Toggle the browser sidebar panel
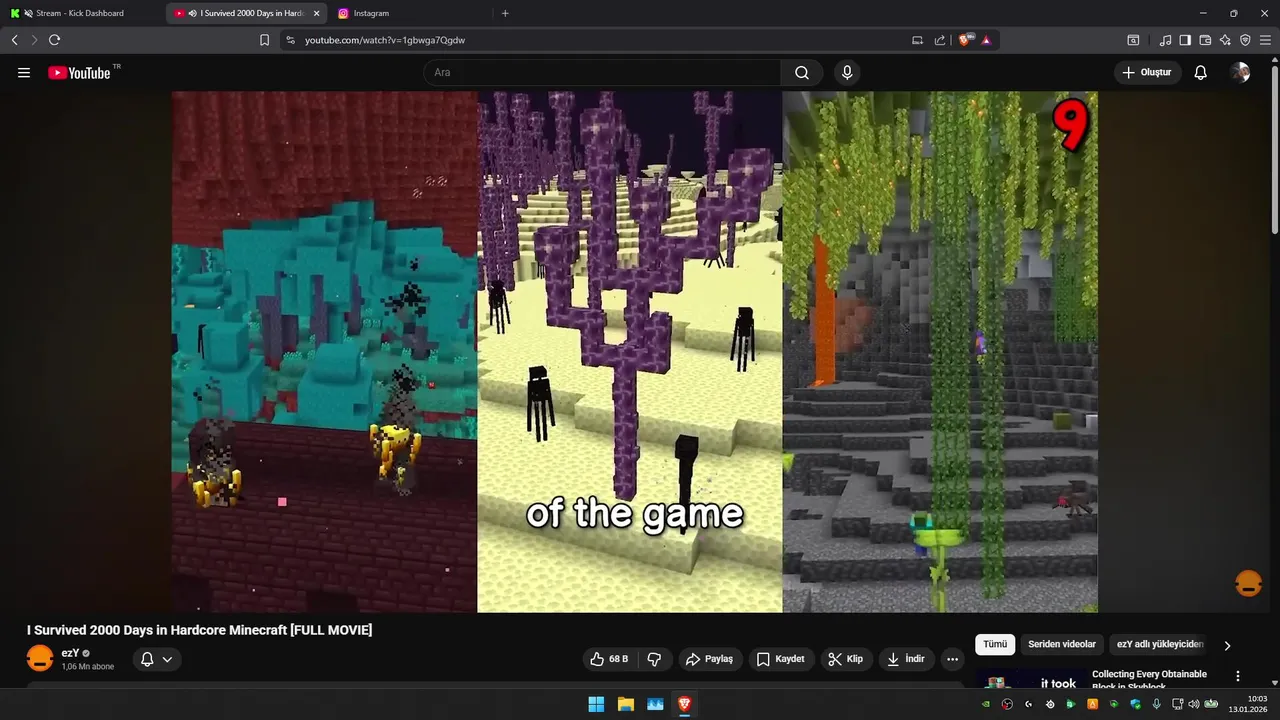This screenshot has height=720, width=1280. click(1185, 40)
